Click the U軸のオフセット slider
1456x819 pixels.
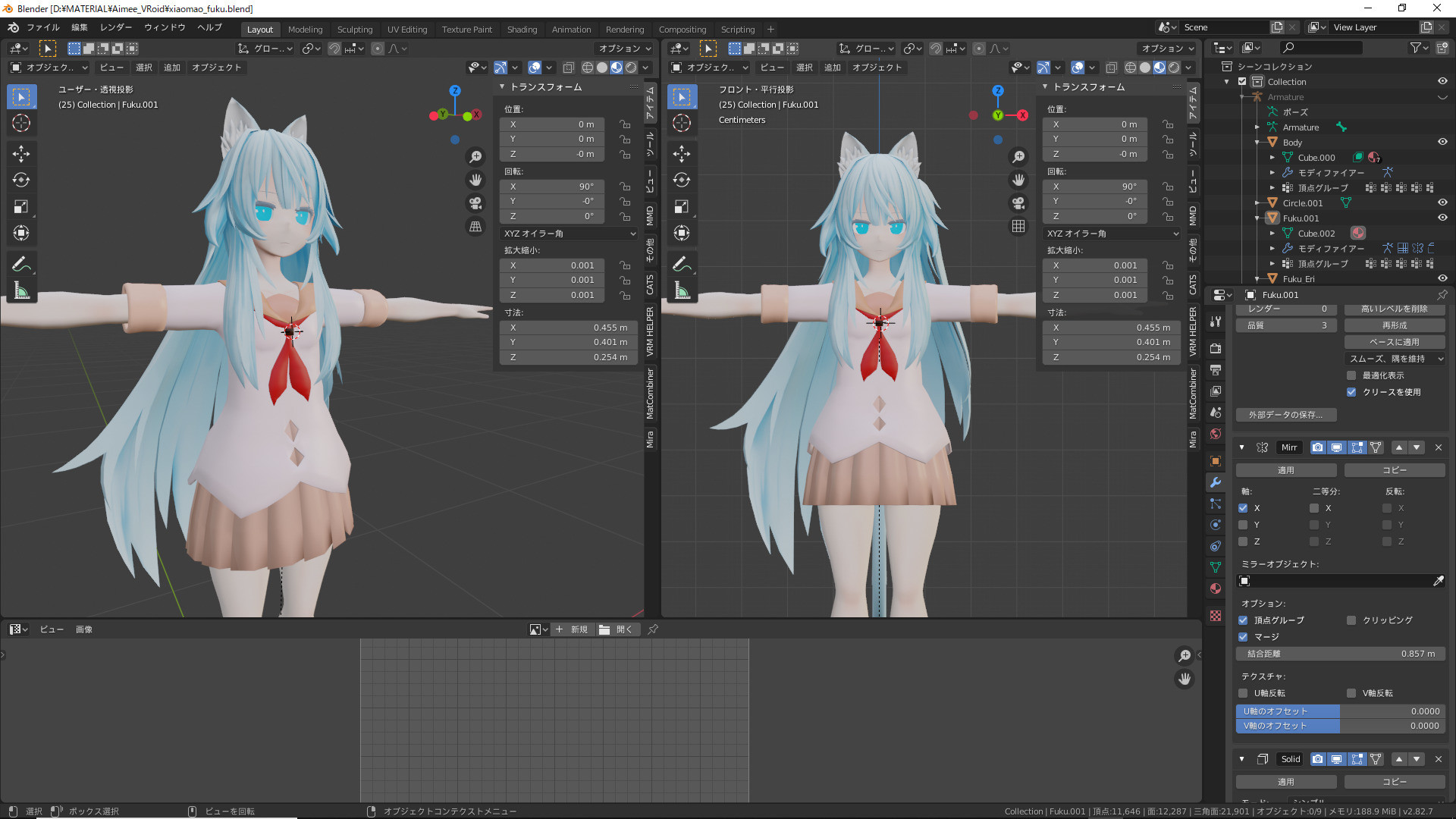pos(1340,711)
